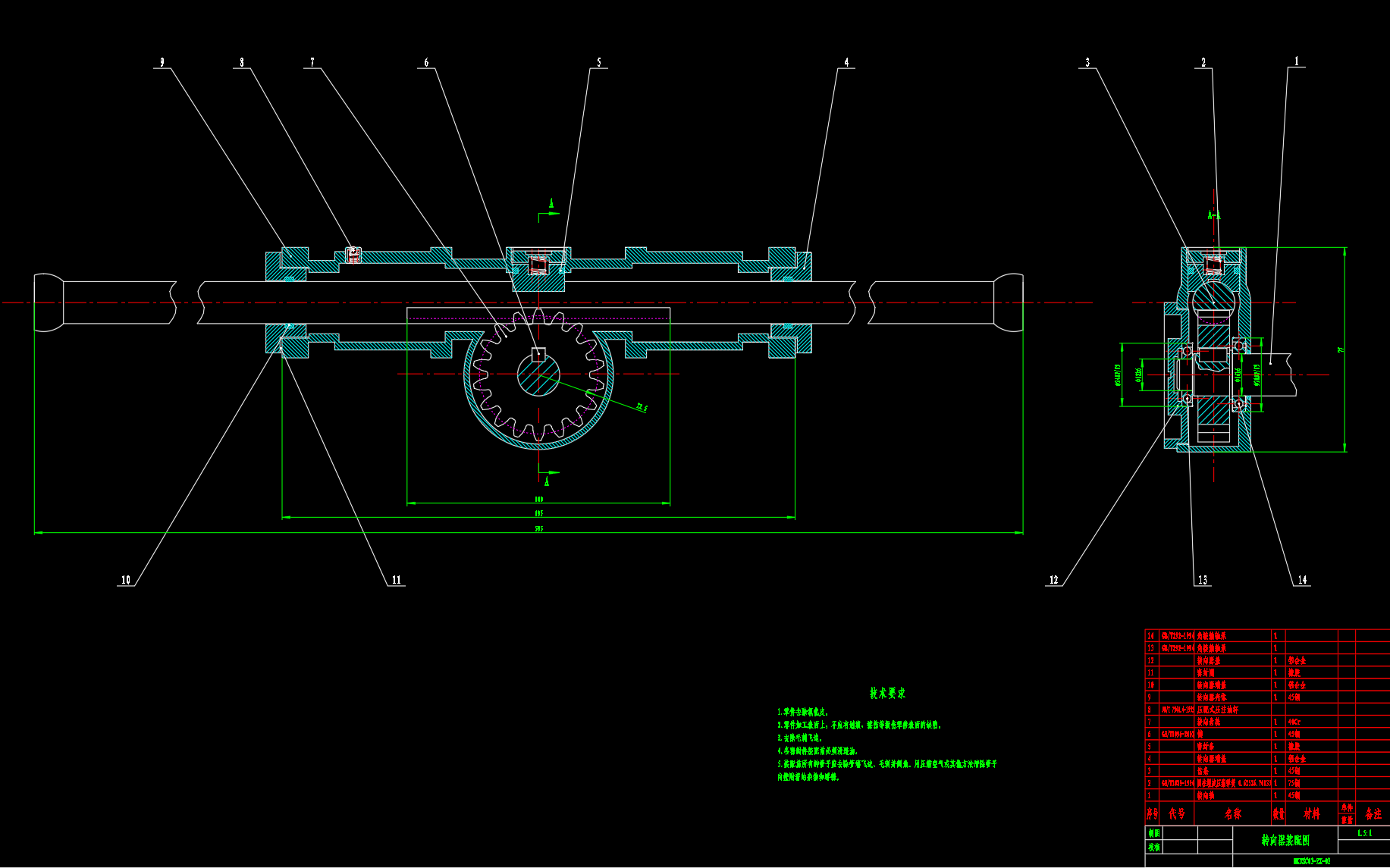Click part callout number 8
Image resolution: width=1390 pixels, height=868 pixels.
tap(242, 62)
